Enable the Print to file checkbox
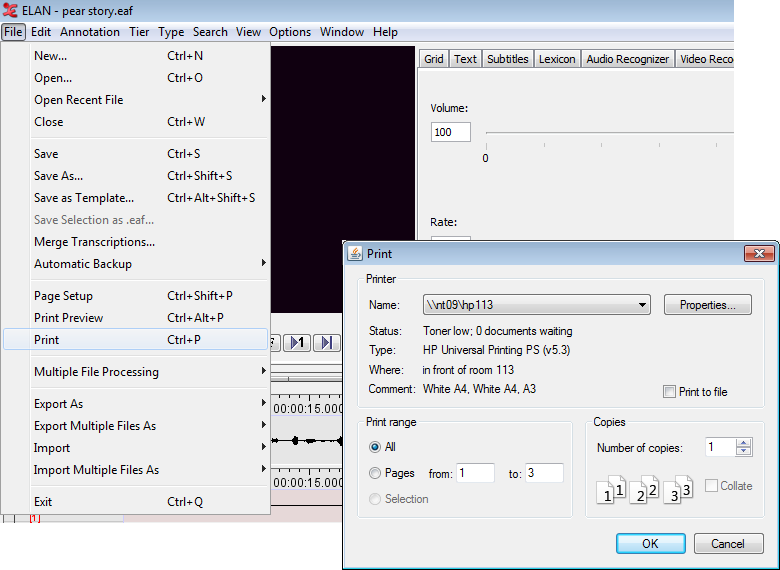The image size is (780, 570). click(x=669, y=391)
